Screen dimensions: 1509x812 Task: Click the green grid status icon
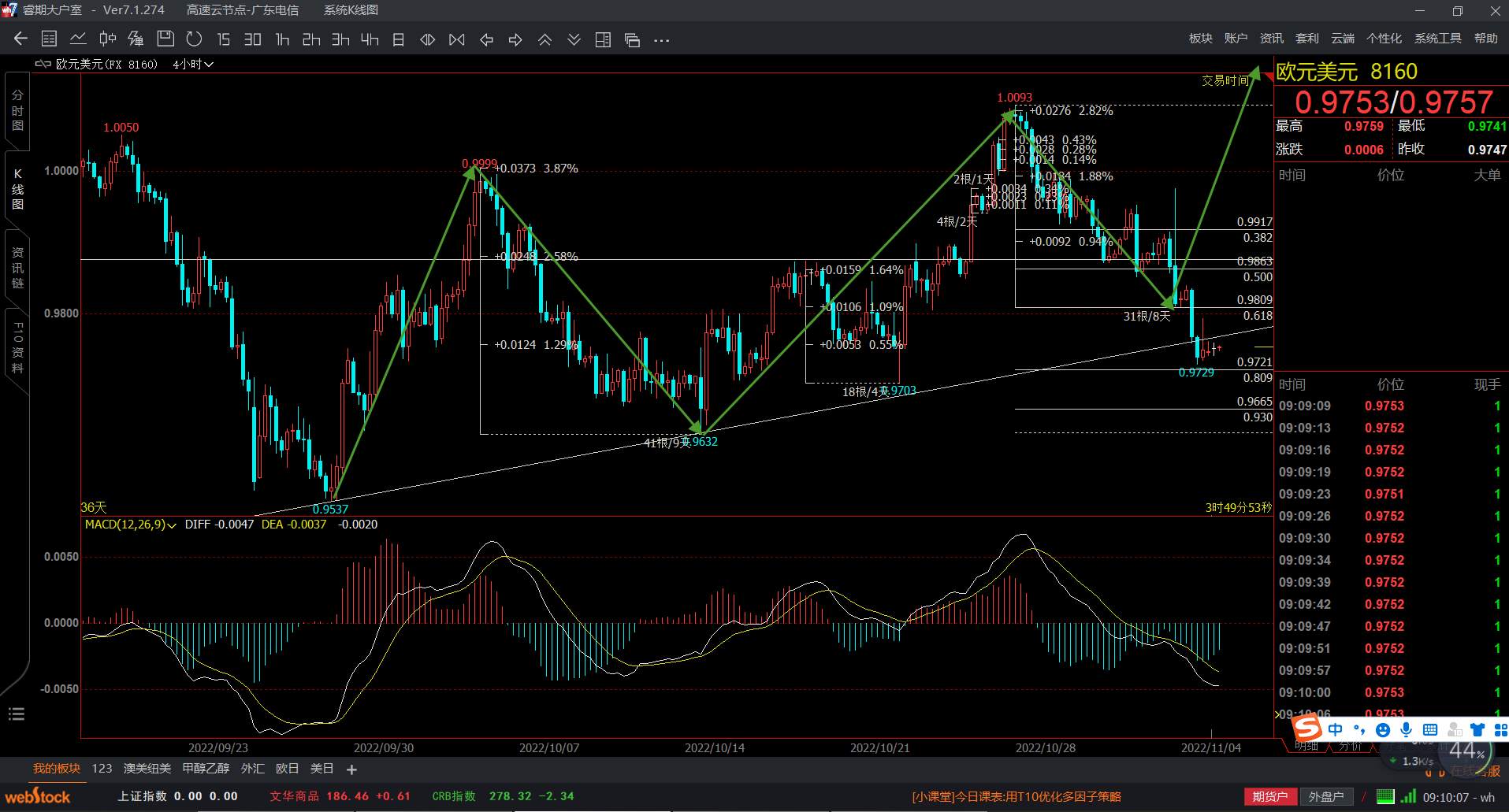(x=1385, y=796)
